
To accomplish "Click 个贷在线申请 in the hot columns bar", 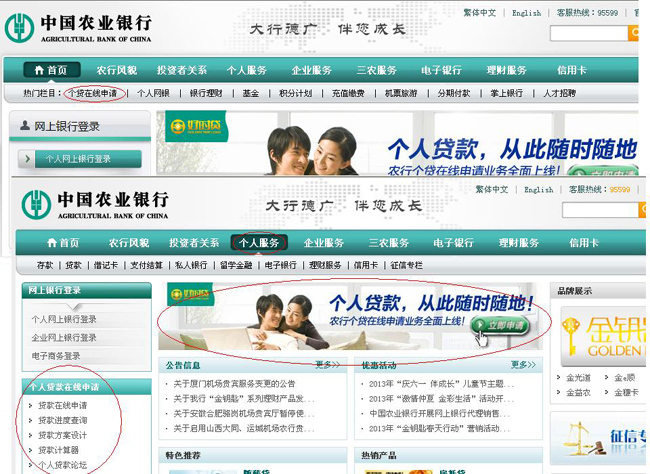I will pyautogui.click(x=92, y=93).
